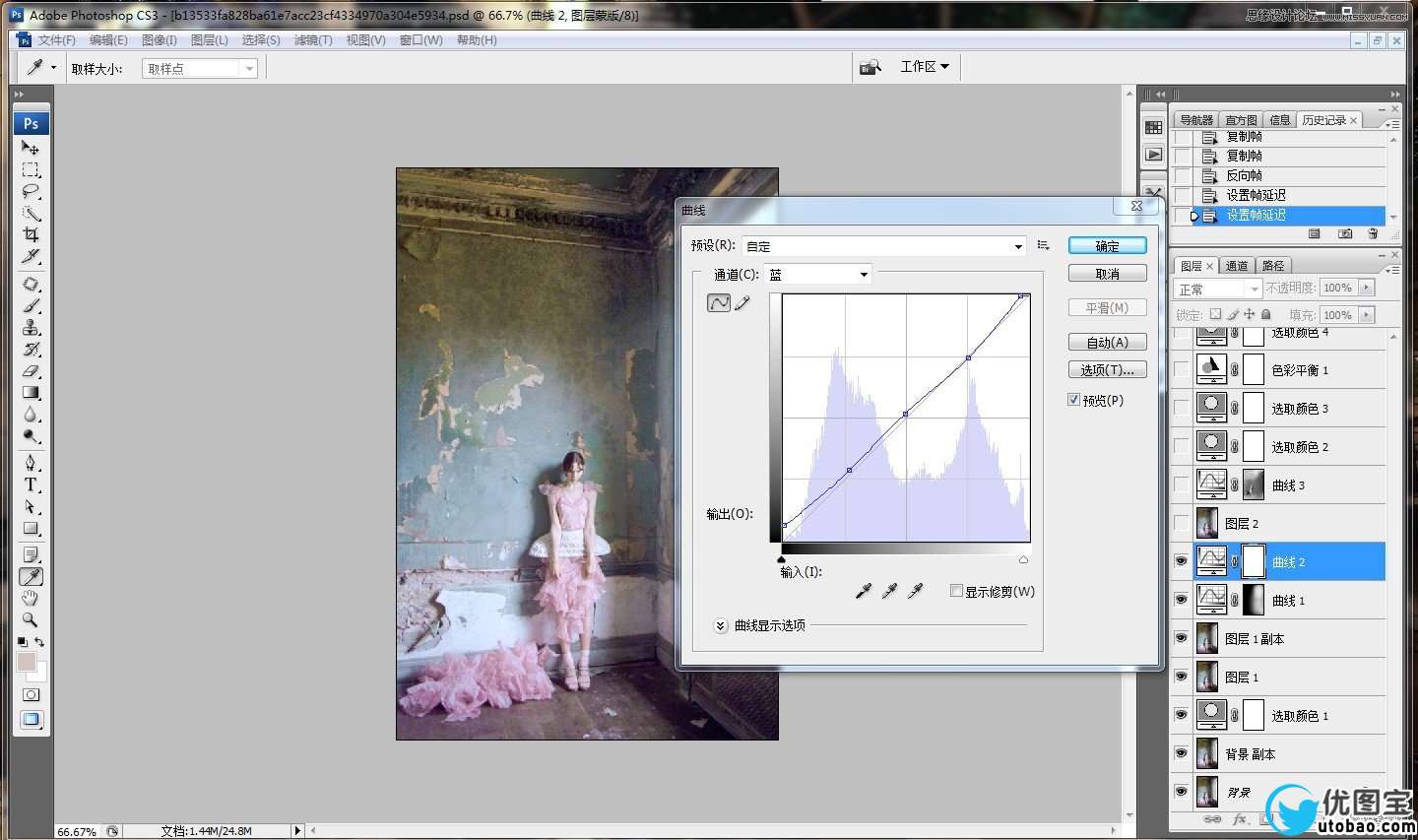This screenshot has width=1418, height=840.
Task: Open the layer Fill slider arrow
Action: pyautogui.click(x=1365, y=315)
